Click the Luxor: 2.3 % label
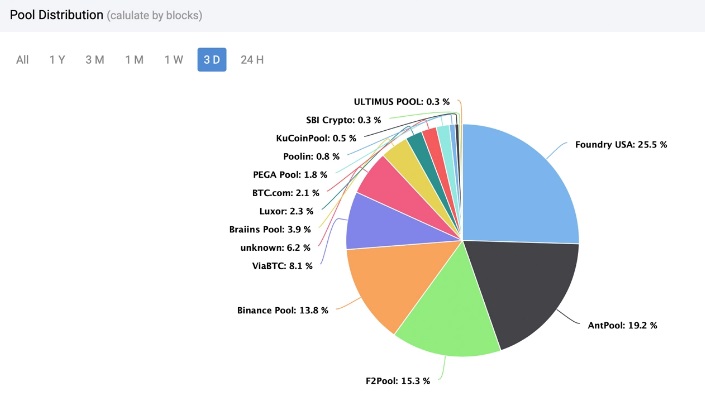Screen dimensions: 705x394 [x=286, y=211]
